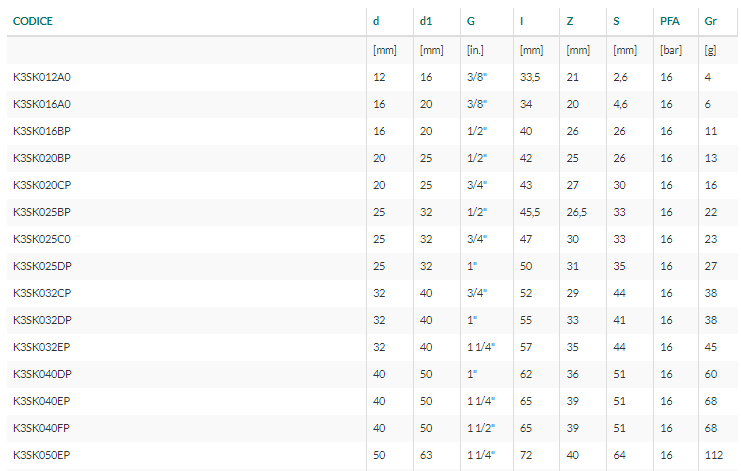Select the 33,5 length value
The image size is (741, 471).
click(x=530, y=77)
